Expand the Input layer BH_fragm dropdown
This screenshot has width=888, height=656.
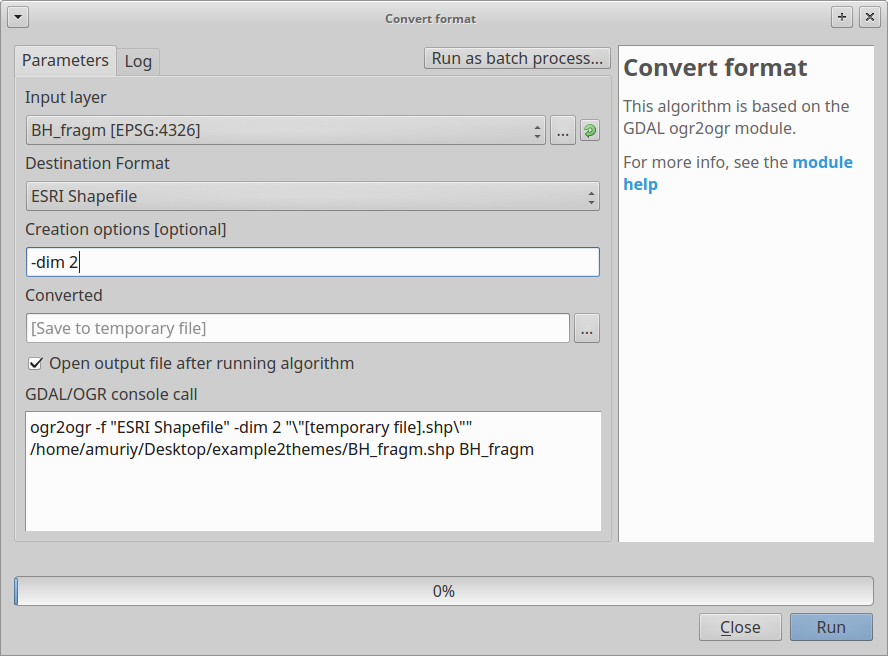coord(286,130)
